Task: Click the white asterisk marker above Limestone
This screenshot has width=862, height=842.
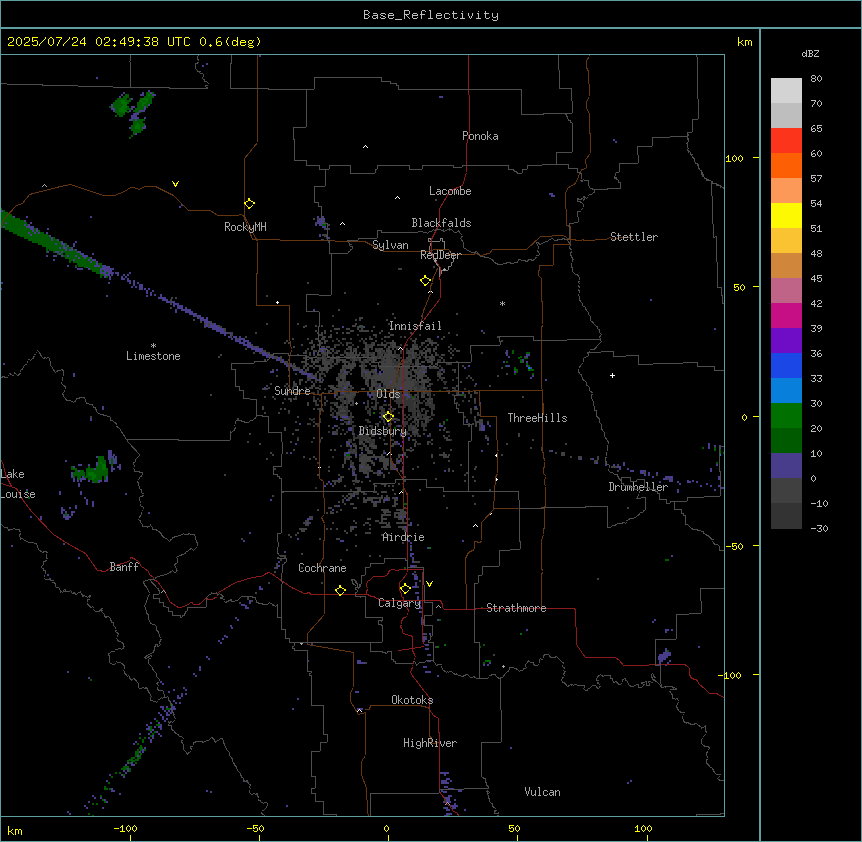Action: (153, 346)
